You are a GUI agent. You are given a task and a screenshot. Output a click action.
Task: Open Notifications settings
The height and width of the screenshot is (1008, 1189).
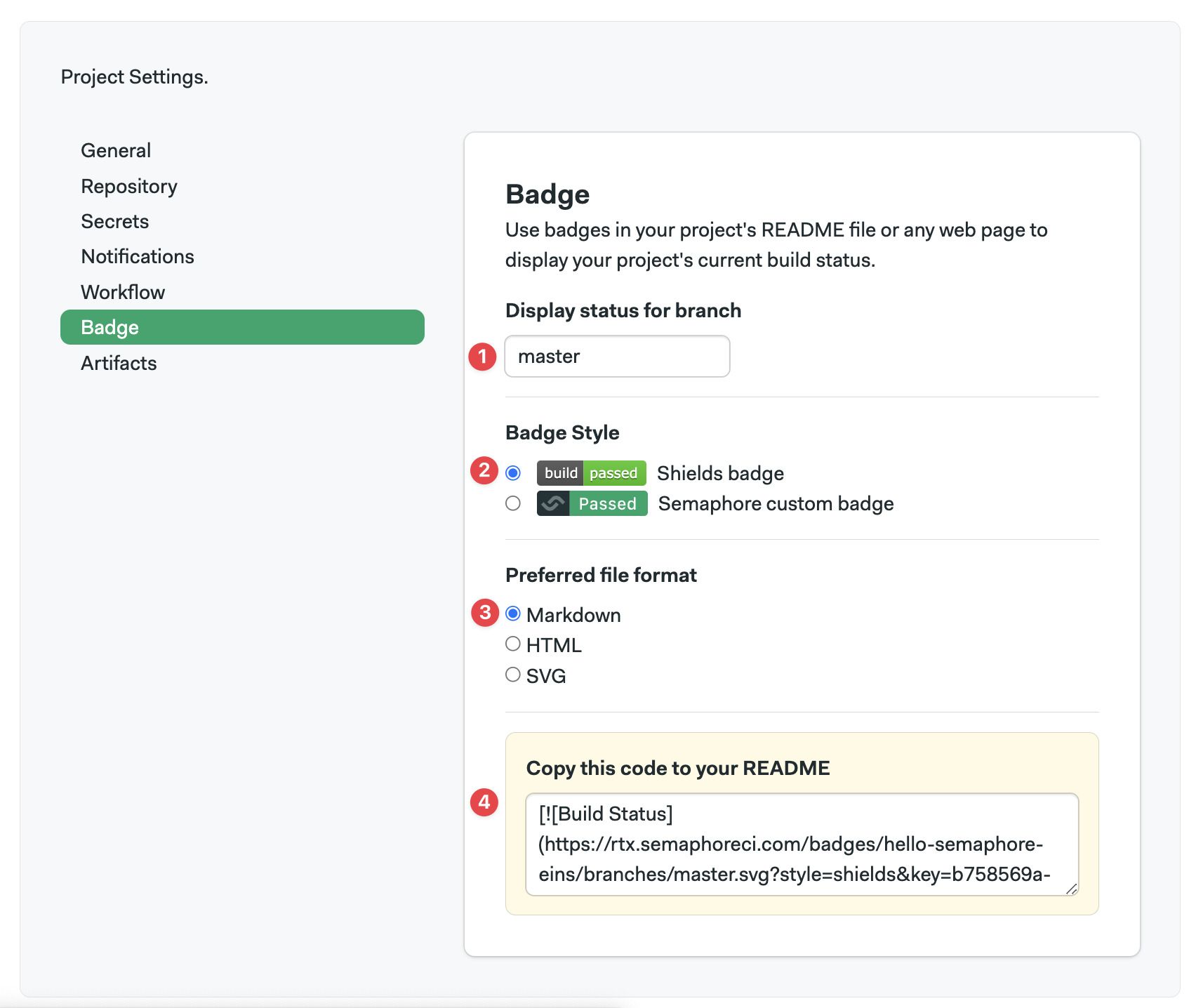tap(138, 256)
